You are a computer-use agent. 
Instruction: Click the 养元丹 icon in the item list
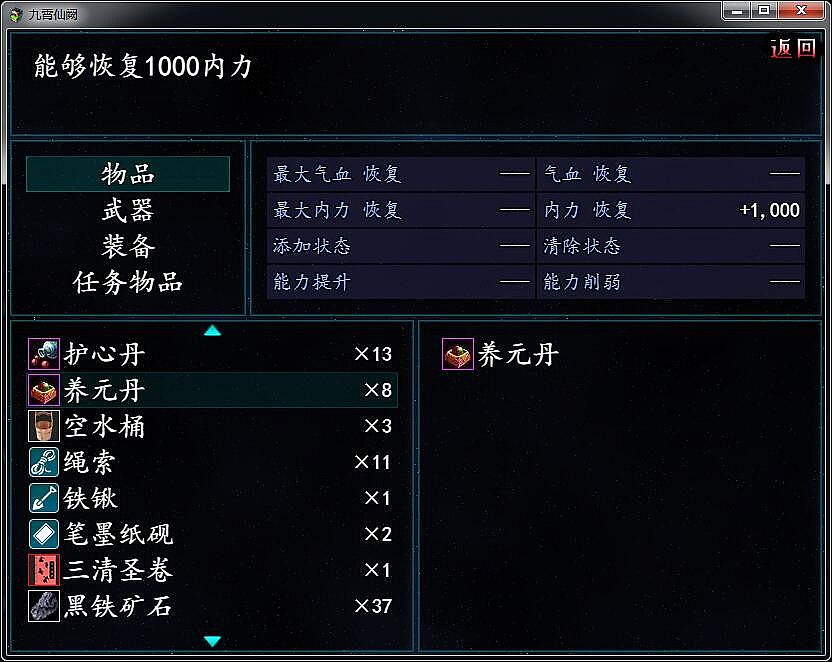[44, 390]
